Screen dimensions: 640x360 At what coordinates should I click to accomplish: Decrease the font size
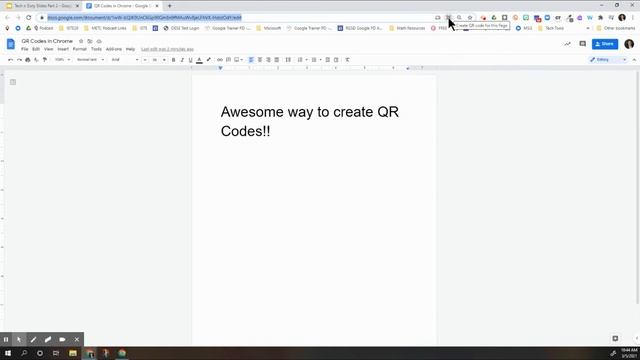(x=145, y=60)
